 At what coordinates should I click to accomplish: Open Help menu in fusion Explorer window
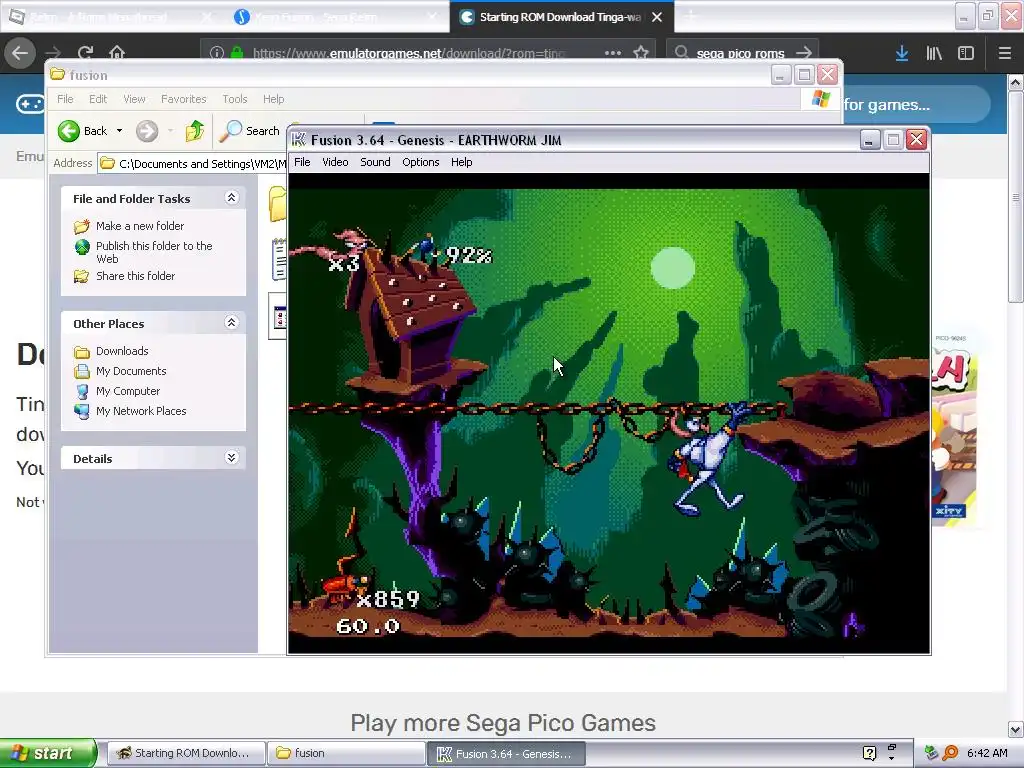[x=273, y=99]
